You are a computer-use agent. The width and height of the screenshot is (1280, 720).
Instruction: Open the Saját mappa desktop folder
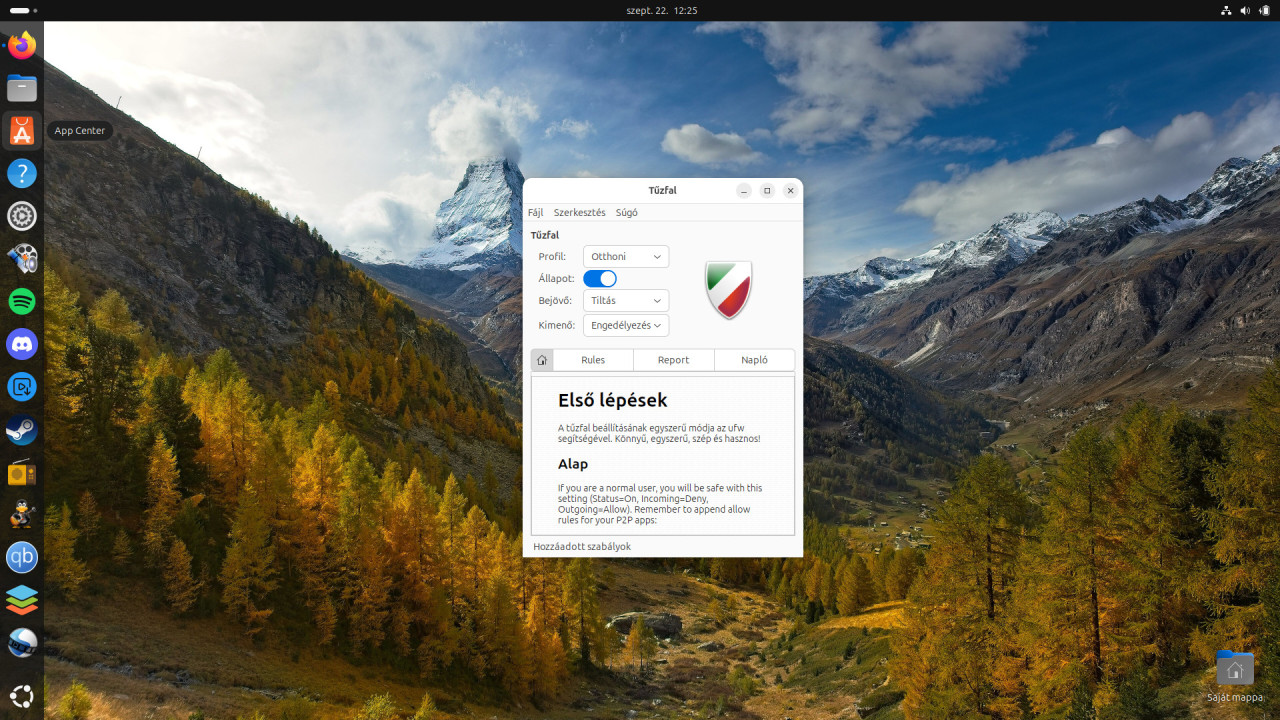(1235, 670)
